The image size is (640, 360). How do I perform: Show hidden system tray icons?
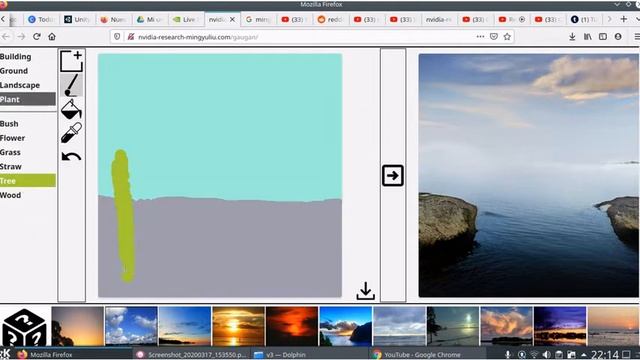point(584,355)
